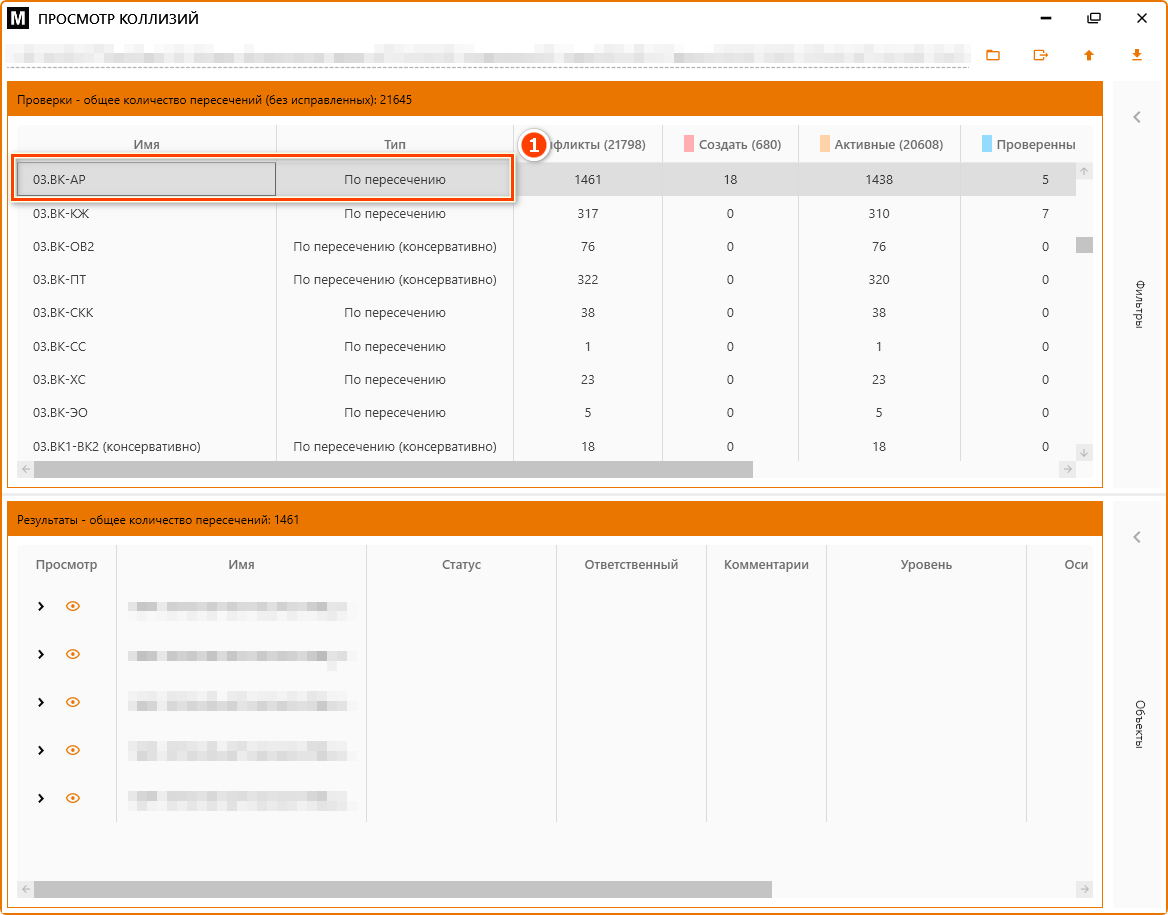Expand the Фильтры side panel chevron
Image resolution: width=1168 pixels, height=915 pixels.
(x=1137, y=118)
